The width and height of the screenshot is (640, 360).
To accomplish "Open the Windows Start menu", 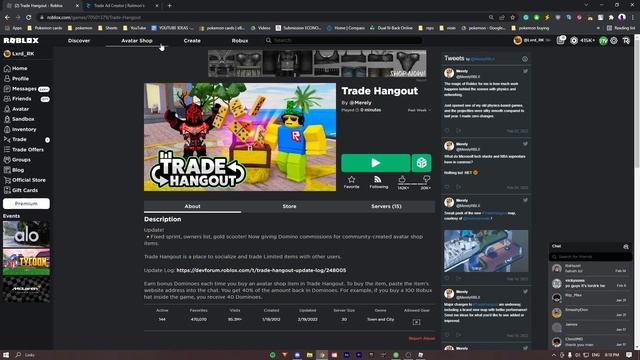I will click(x=6, y=355).
